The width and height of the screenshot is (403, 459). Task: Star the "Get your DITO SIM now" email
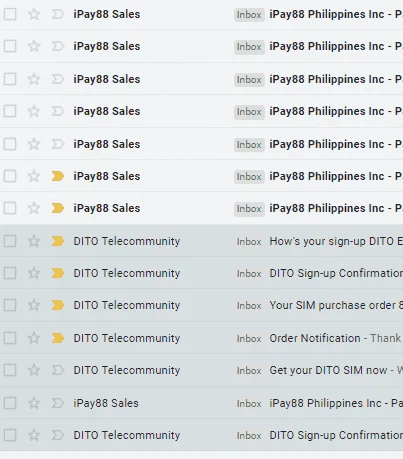[x=34, y=370]
